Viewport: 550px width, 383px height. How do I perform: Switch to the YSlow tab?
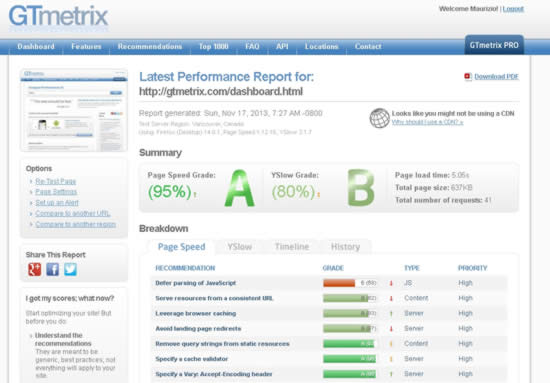coord(240,247)
